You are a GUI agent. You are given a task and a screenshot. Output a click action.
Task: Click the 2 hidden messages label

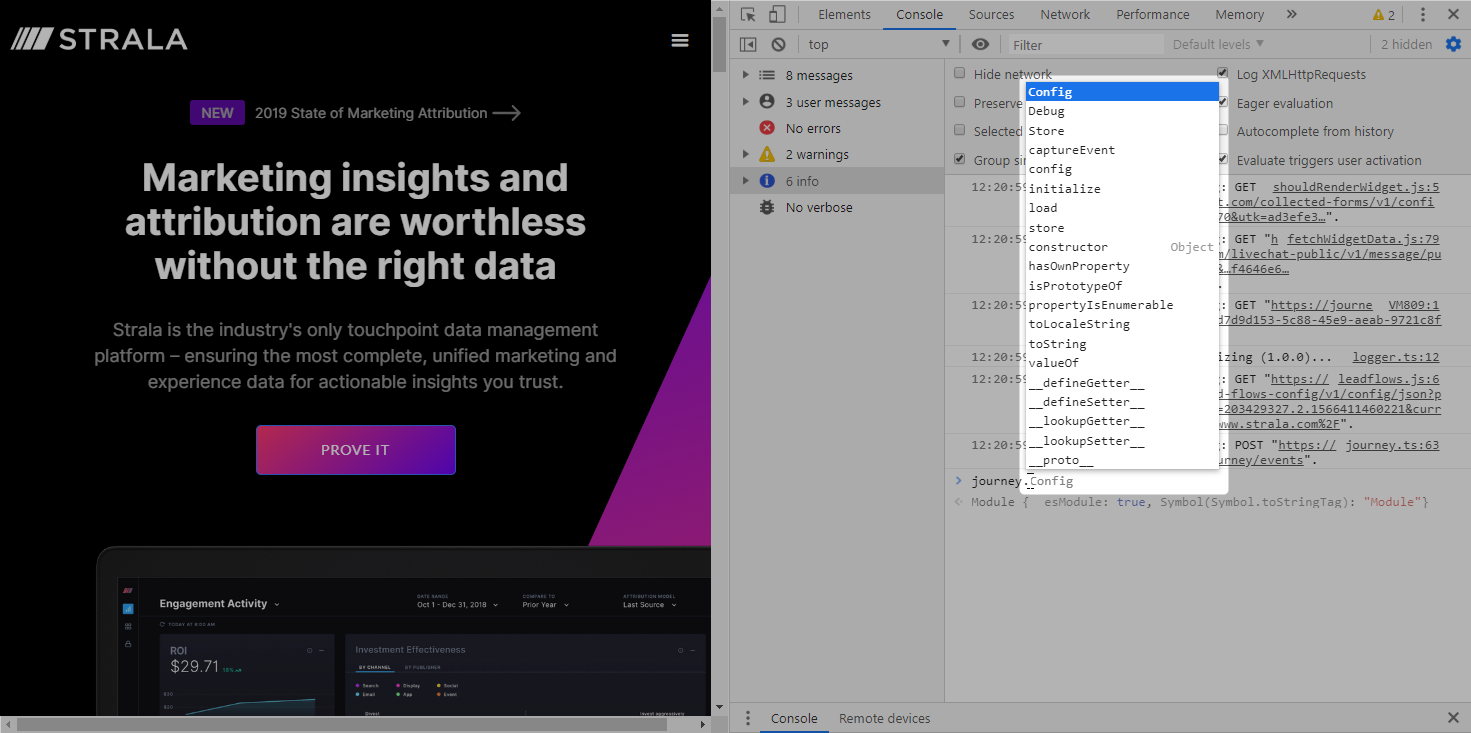coord(1406,44)
